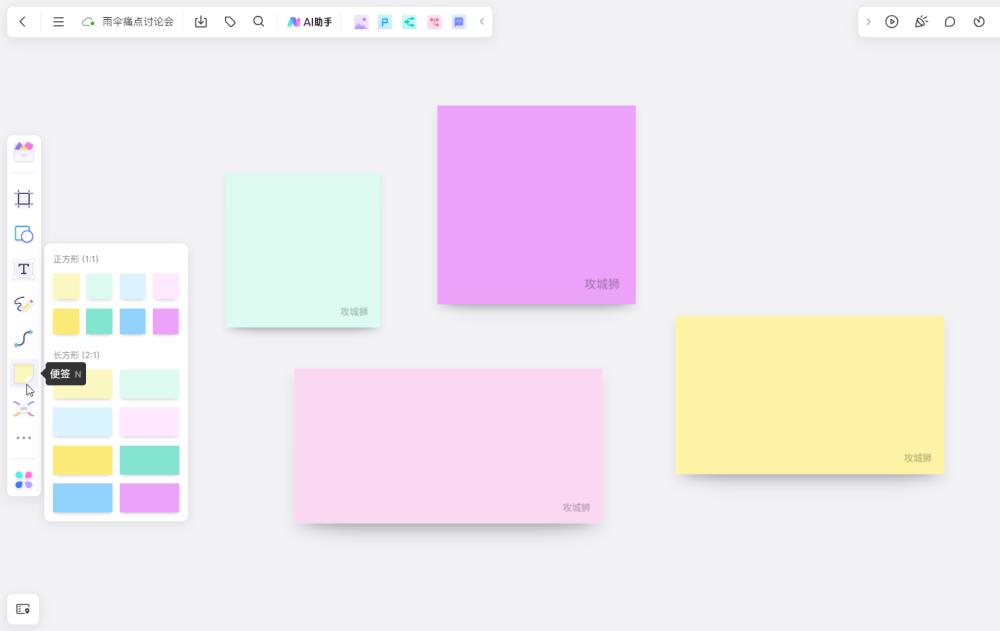The width and height of the screenshot is (1000, 631).
Task: Click the export download icon
Action: tap(201, 22)
